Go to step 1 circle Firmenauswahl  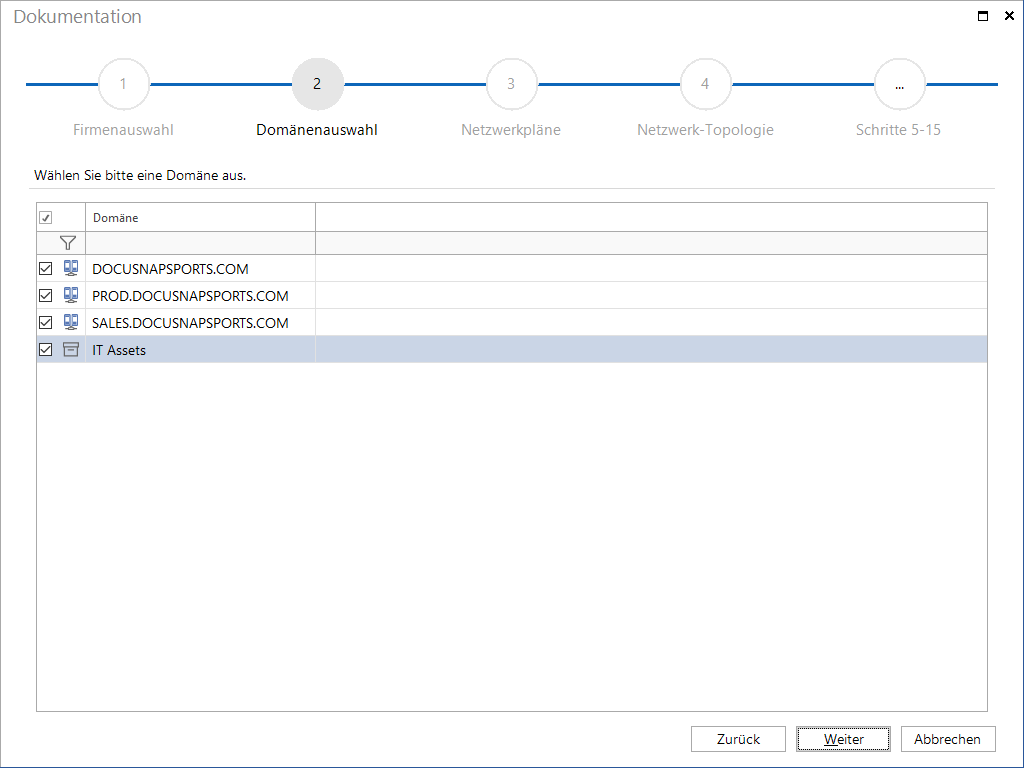click(123, 84)
